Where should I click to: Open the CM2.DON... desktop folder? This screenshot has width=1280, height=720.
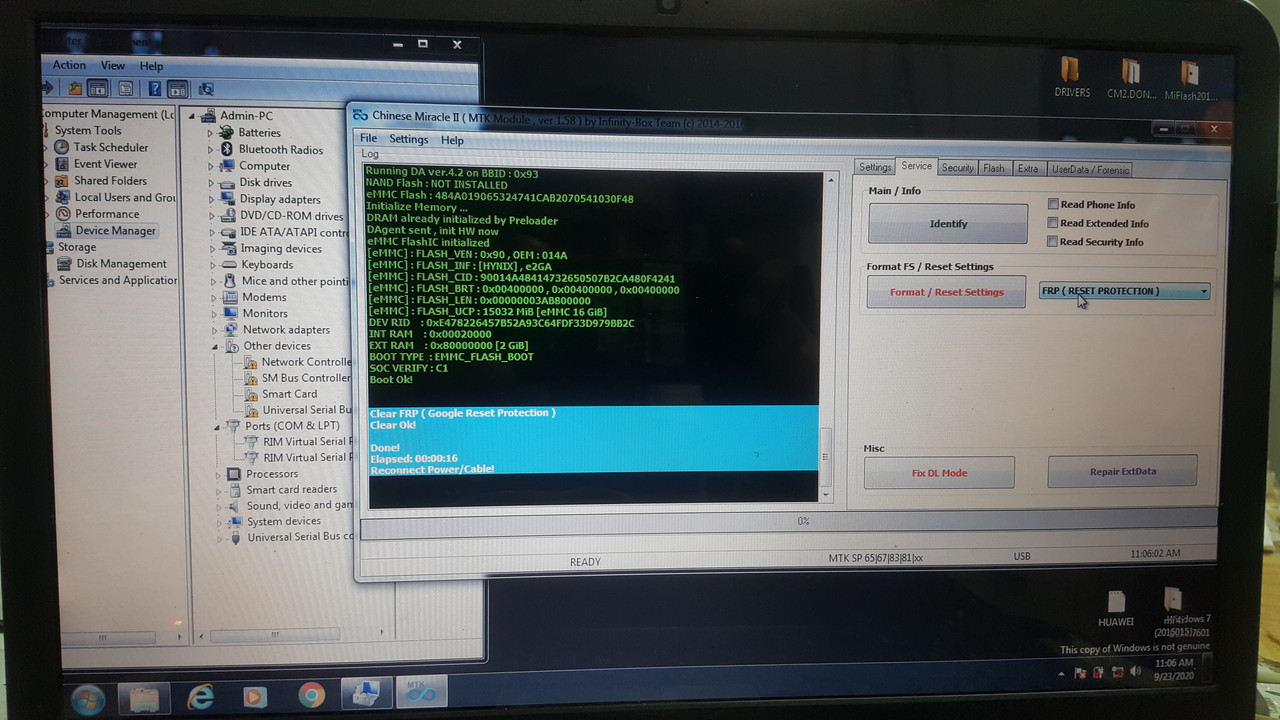(1131, 78)
